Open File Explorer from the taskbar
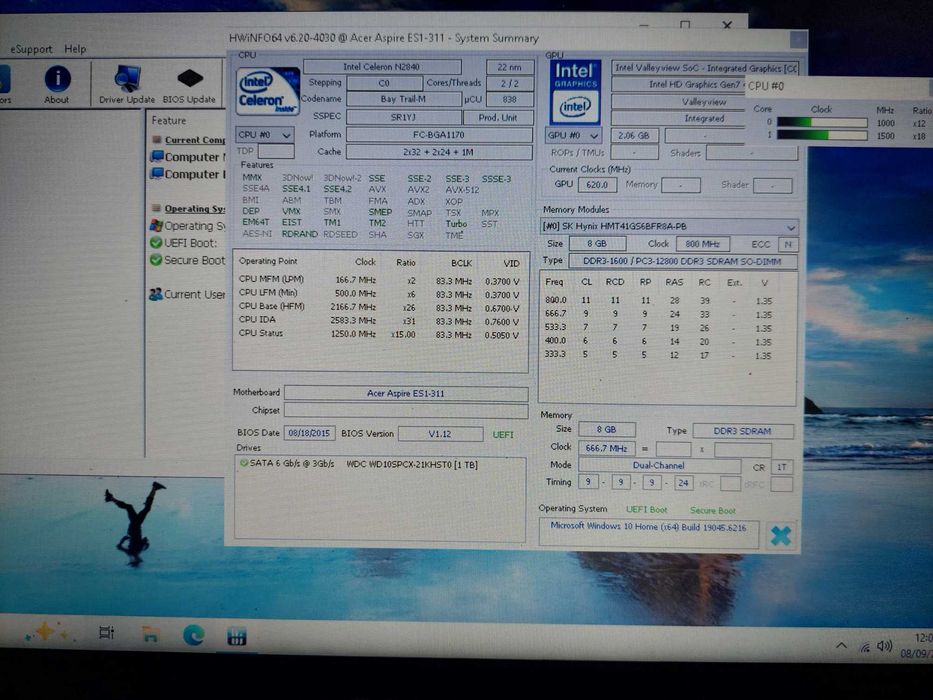933x700 pixels. 151,635
